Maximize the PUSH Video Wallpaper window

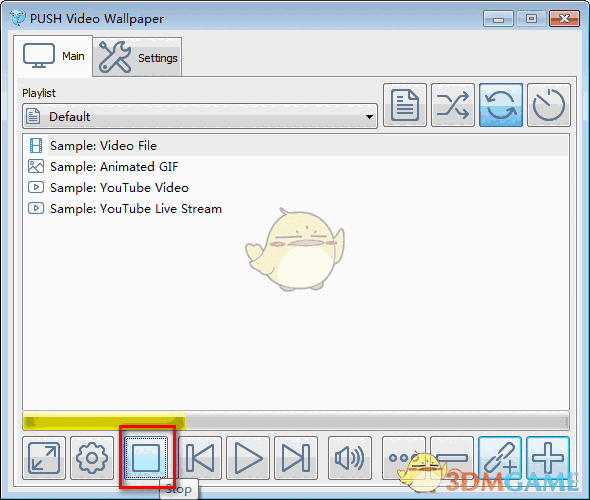click(531, 19)
